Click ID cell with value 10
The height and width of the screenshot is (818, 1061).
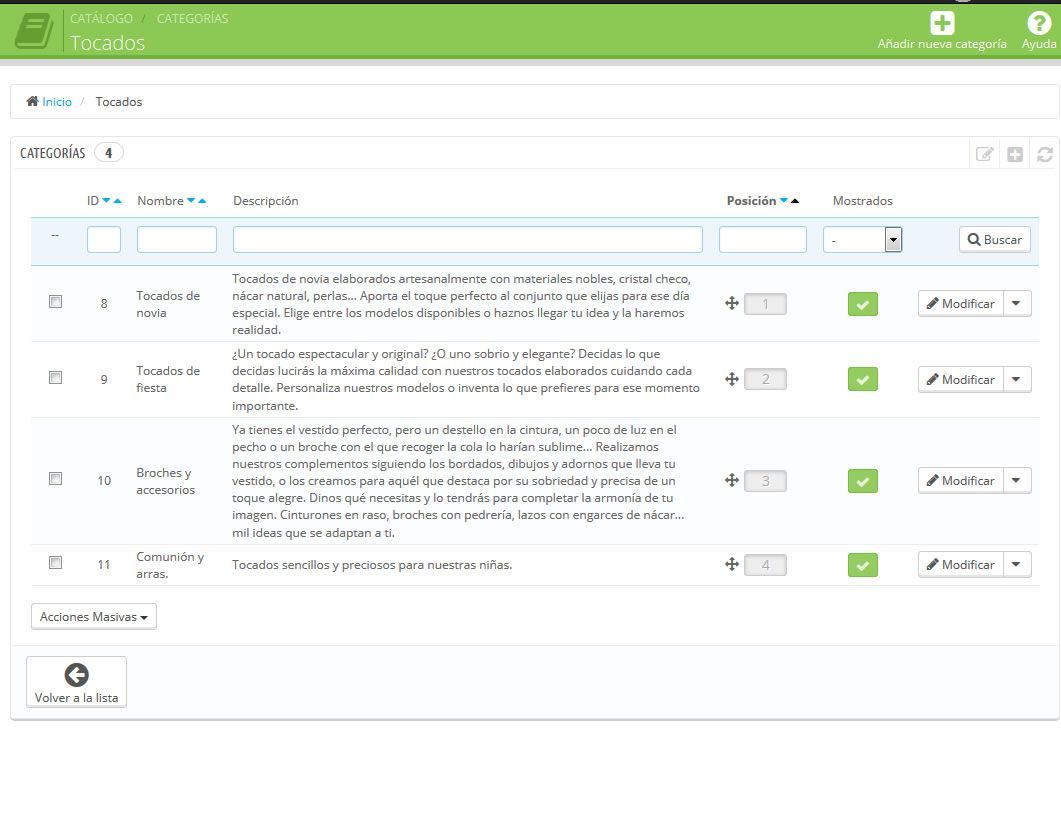click(104, 480)
